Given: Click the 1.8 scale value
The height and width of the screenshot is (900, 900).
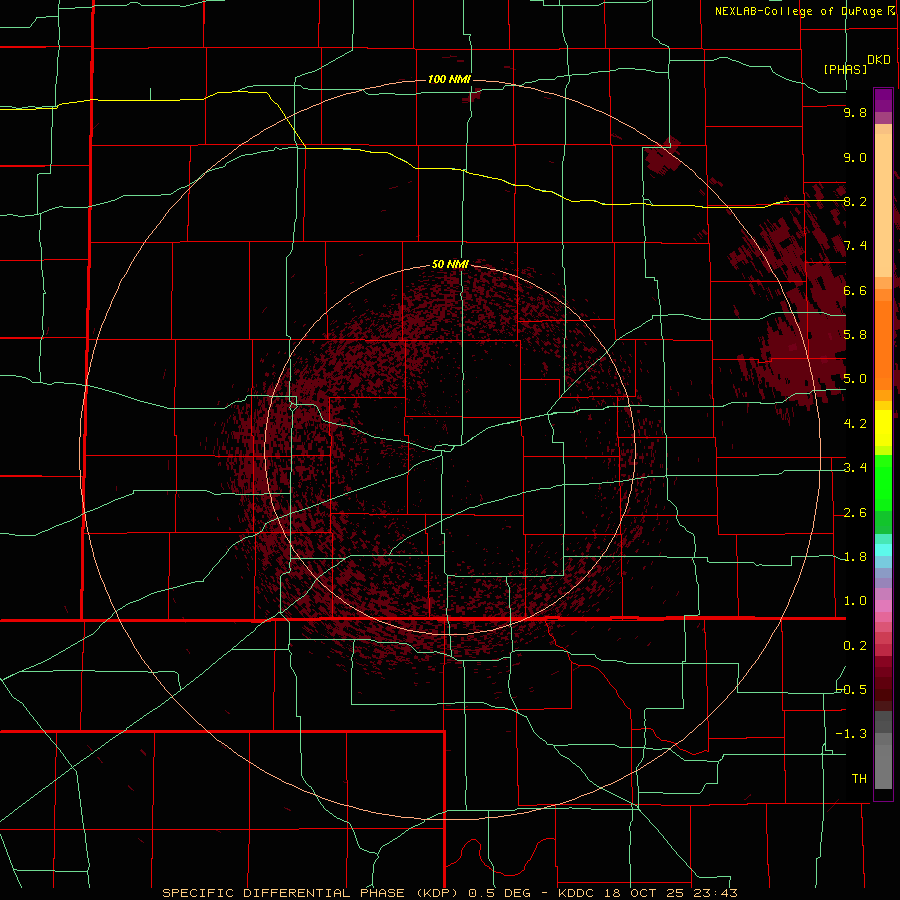Looking at the screenshot, I should [x=855, y=557].
